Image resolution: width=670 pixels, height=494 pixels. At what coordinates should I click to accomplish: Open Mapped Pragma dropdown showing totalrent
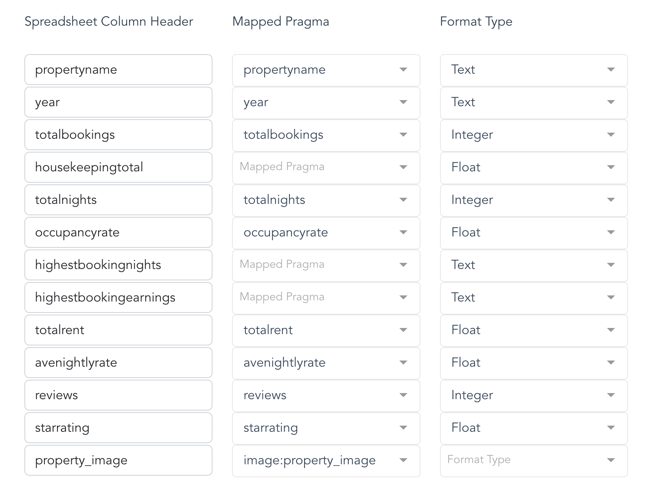[x=326, y=330]
